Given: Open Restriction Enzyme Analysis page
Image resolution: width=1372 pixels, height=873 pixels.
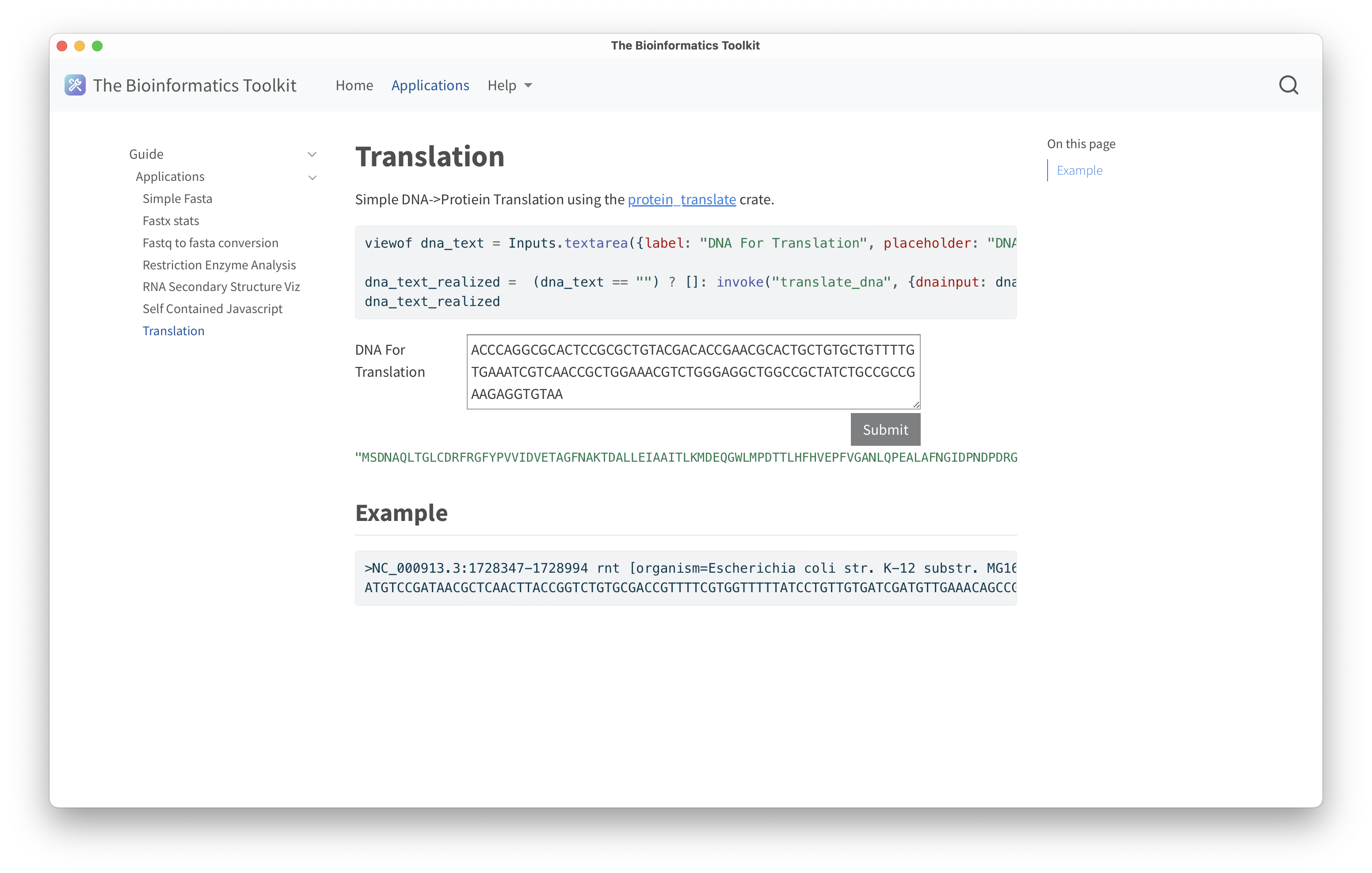Looking at the screenshot, I should (x=219, y=264).
